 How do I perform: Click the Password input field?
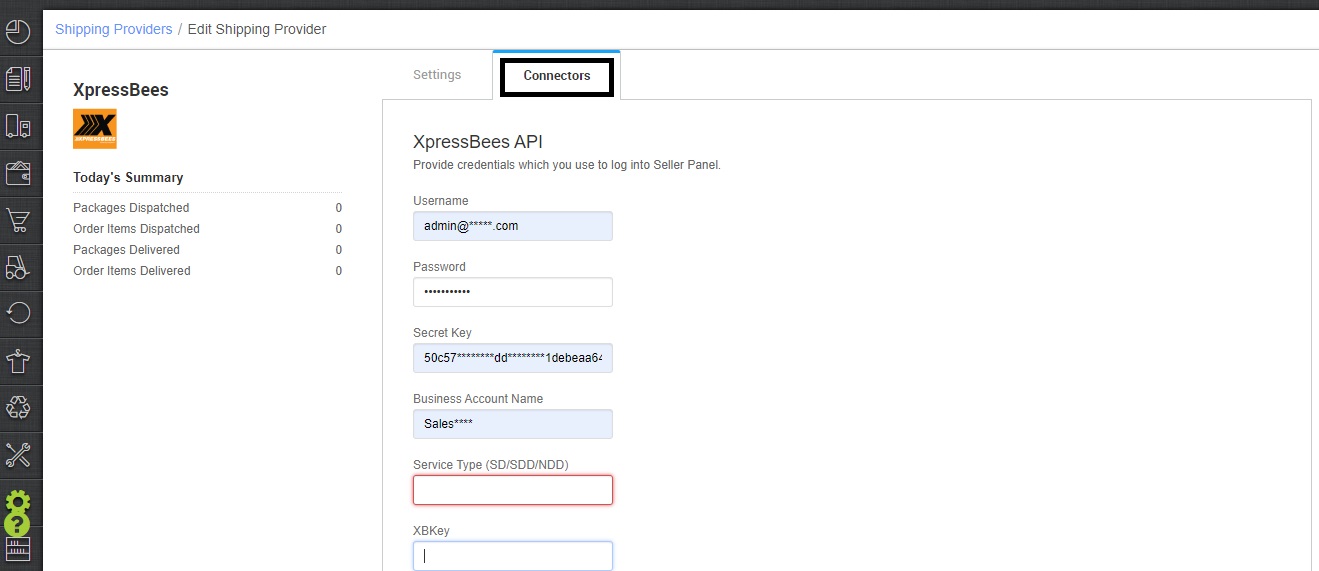point(513,292)
